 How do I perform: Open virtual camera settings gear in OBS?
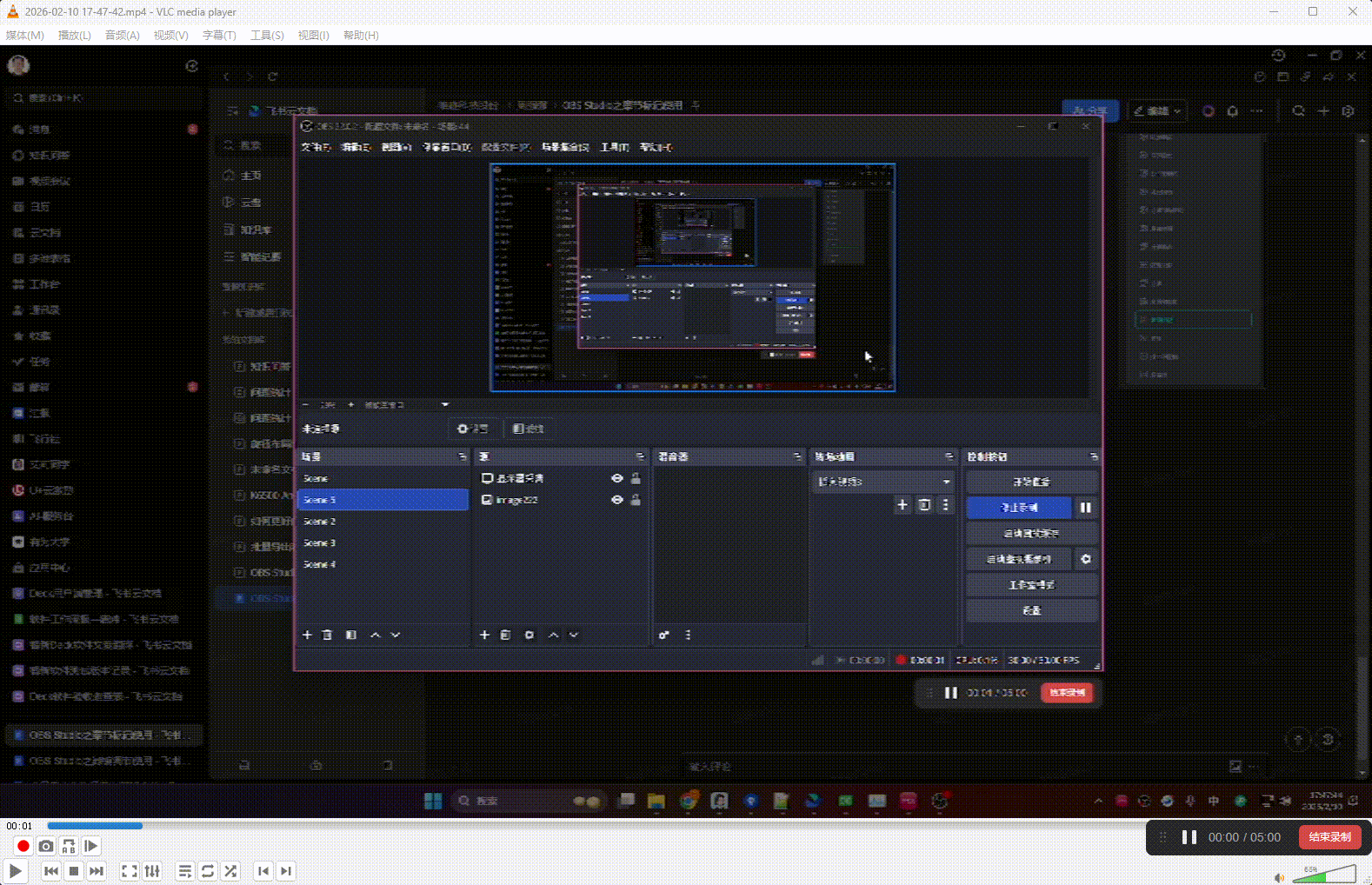coord(1086,559)
